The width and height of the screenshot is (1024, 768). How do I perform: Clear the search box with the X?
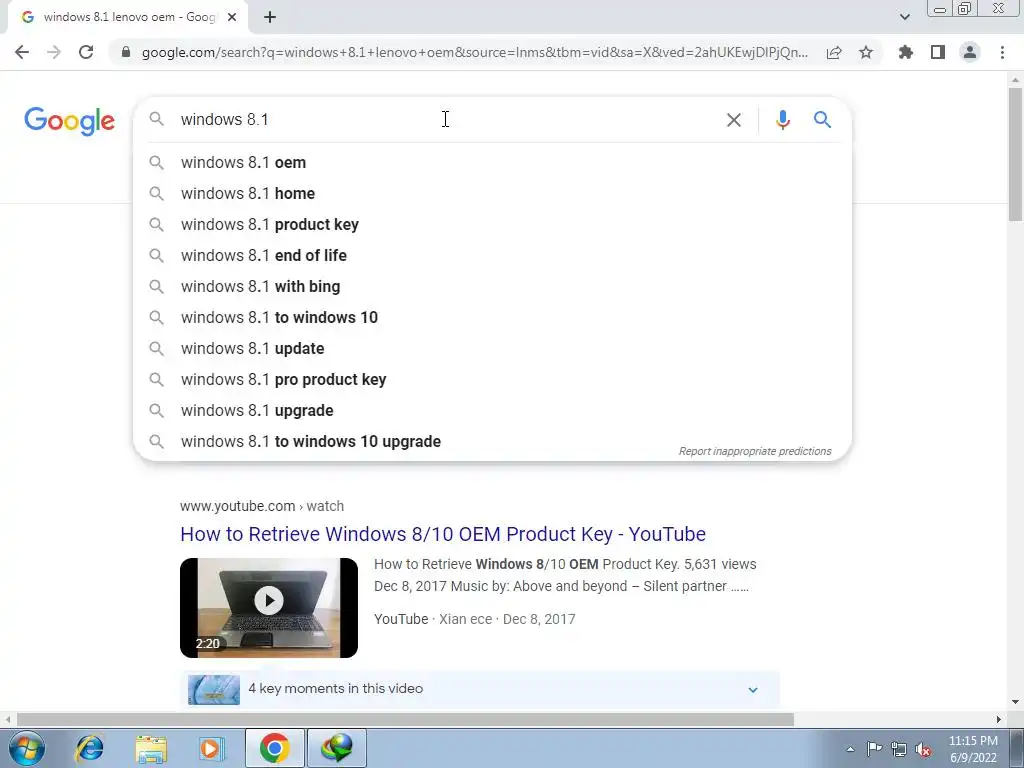click(x=733, y=120)
